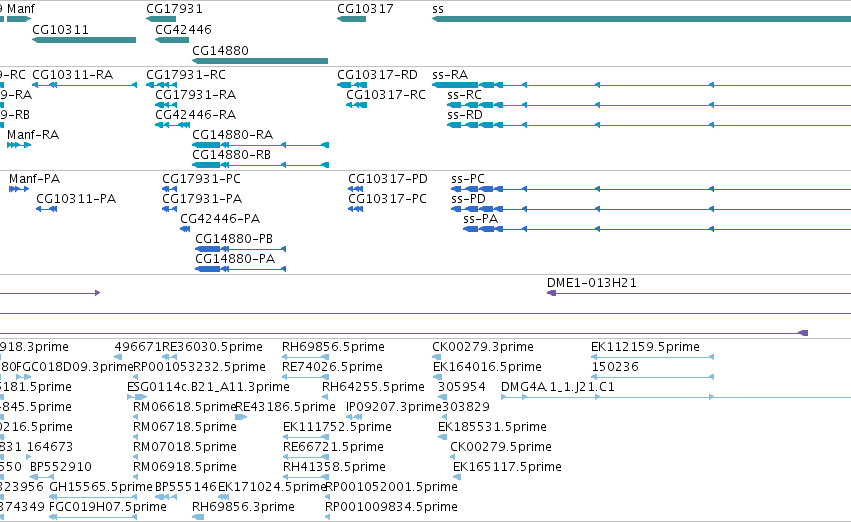Click the CG10317 gene feature
This screenshot has width=851, height=522.
click(351, 19)
